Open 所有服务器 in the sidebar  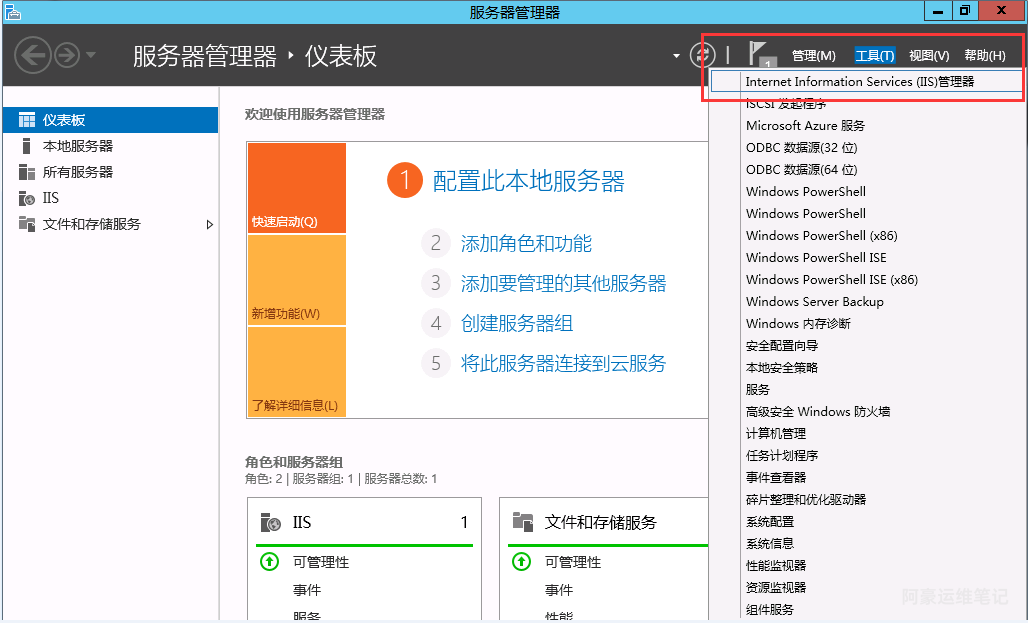(x=77, y=172)
